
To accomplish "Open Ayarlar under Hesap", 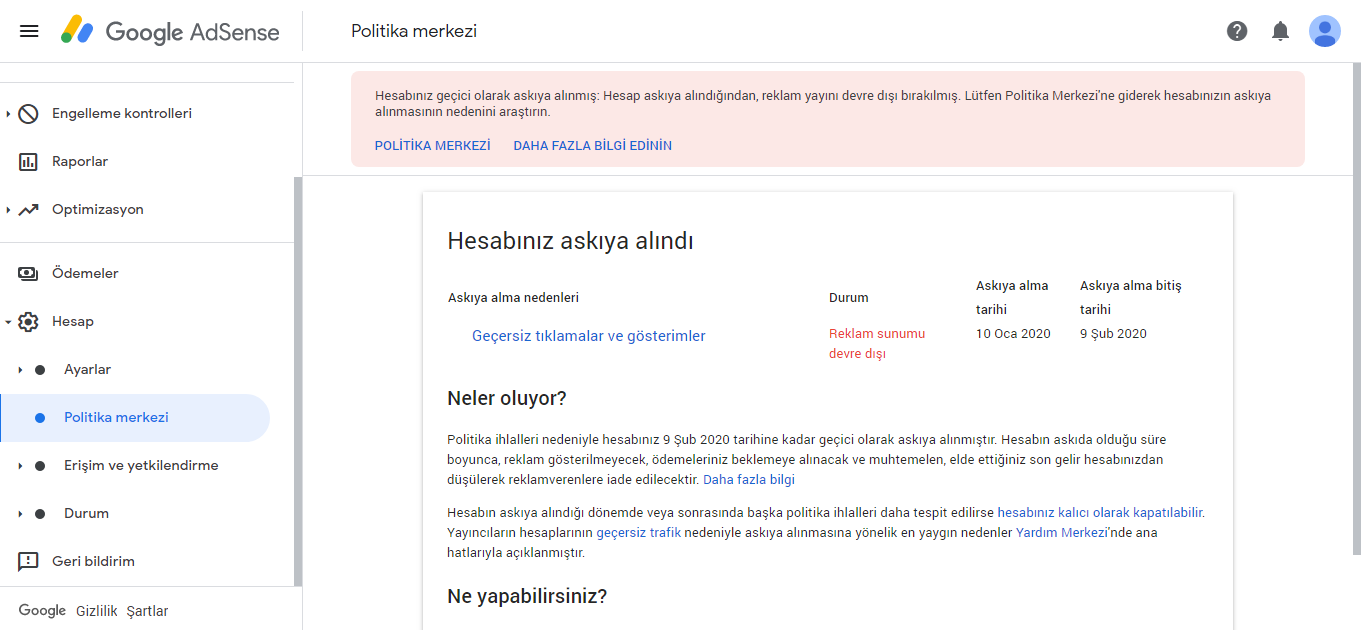I will coord(87,369).
